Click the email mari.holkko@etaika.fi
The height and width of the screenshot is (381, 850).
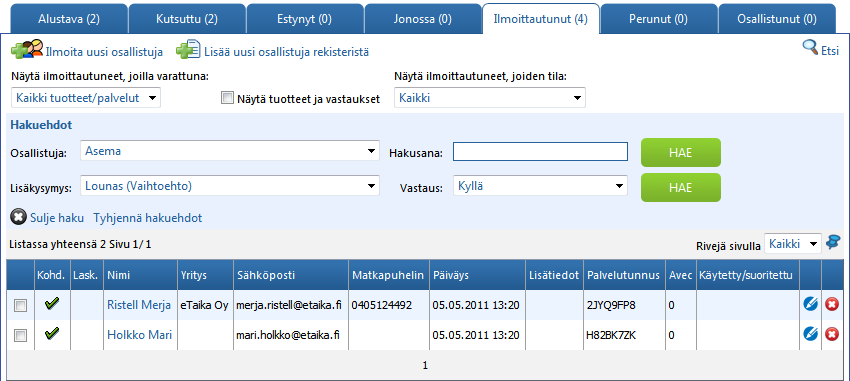(x=288, y=335)
